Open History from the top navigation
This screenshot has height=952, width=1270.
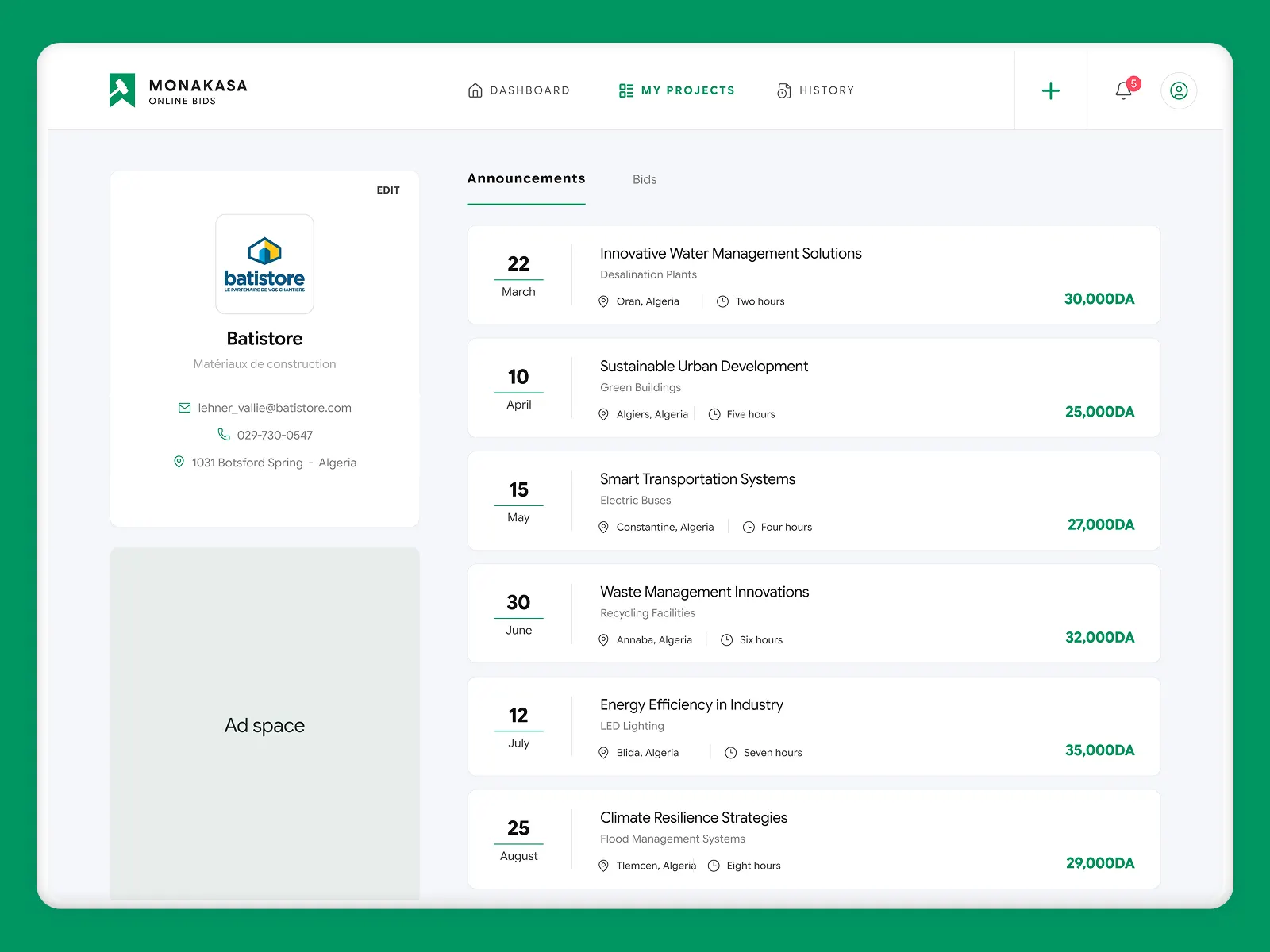816,90
